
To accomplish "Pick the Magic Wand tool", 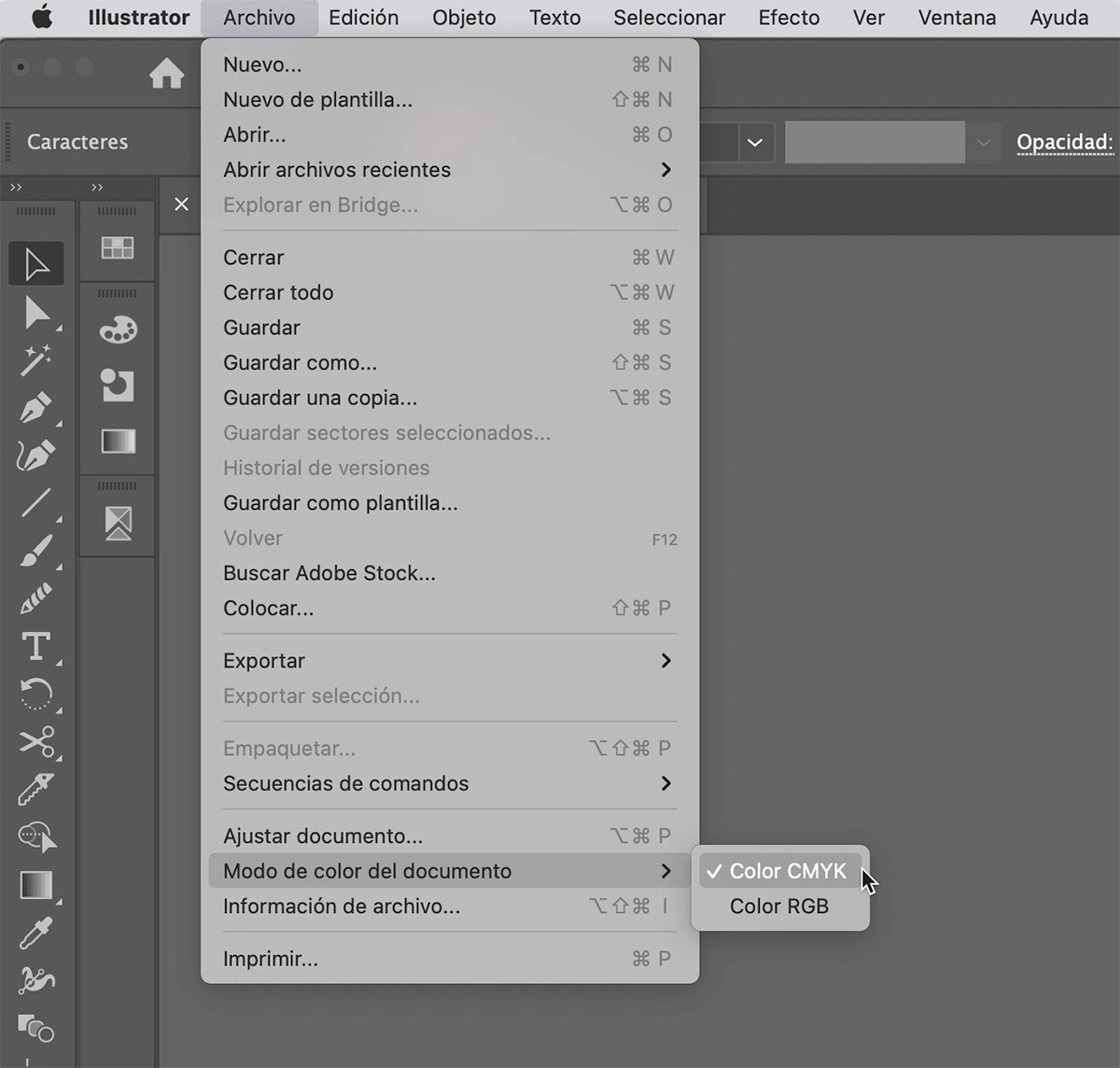I will pyautogui.click(x=36, y=360).
